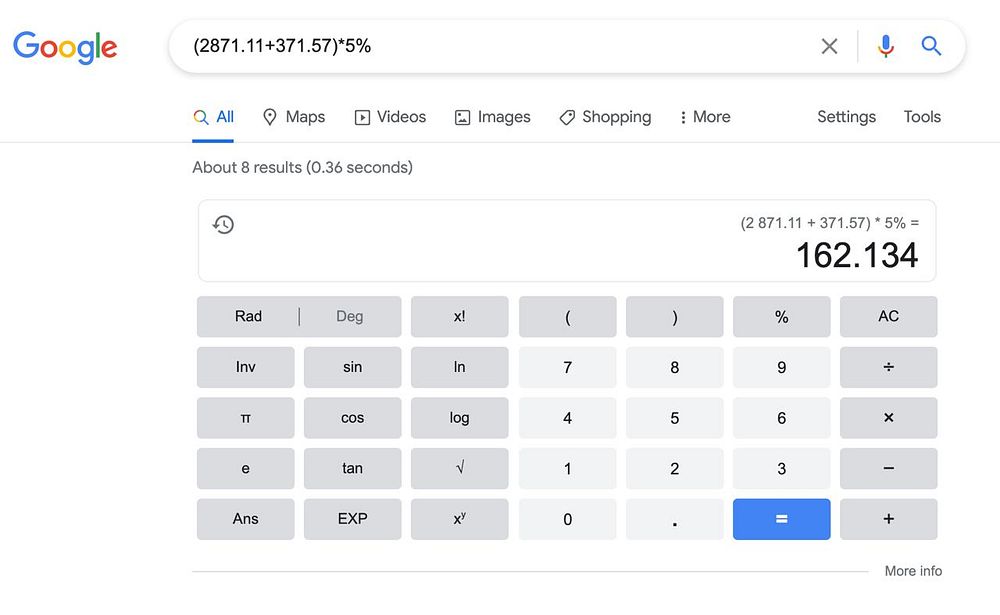Switch calculator to Rad mode
The image size is (1000, 615).
pos(248,316)
